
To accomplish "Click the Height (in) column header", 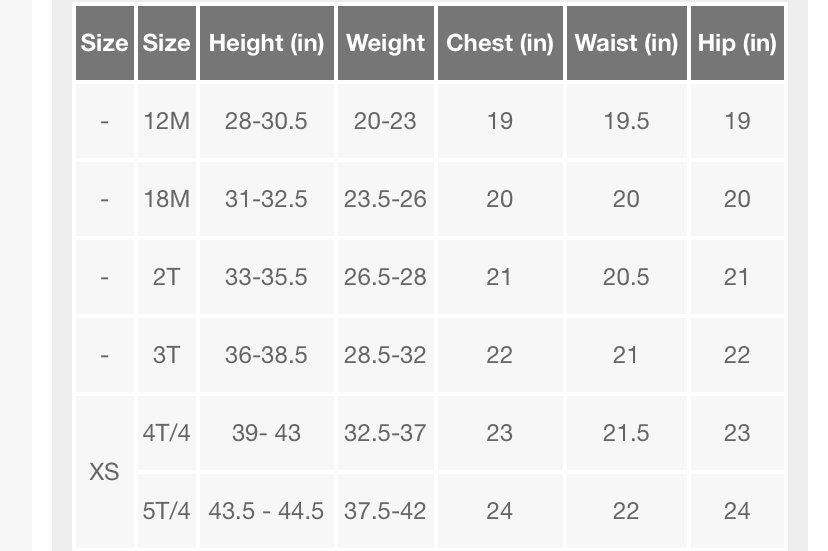I will 266,43.
